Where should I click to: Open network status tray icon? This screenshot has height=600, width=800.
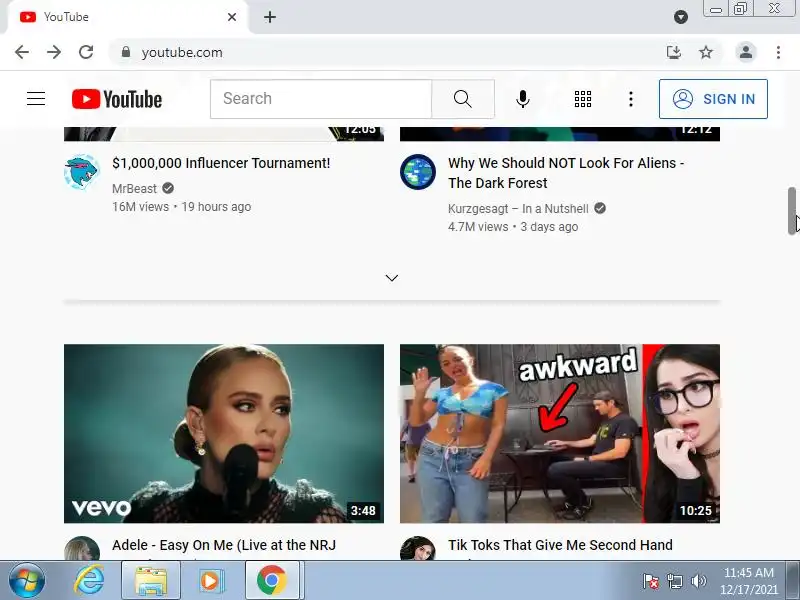[674, 581]
